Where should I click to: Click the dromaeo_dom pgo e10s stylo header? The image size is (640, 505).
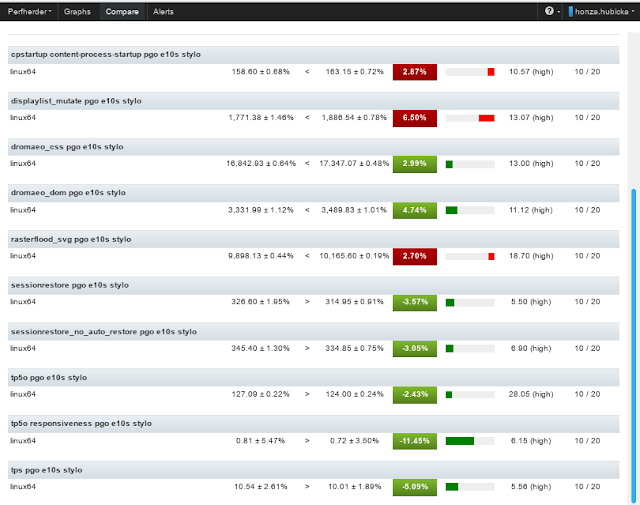pyautogui.click(x=313, y=193)
